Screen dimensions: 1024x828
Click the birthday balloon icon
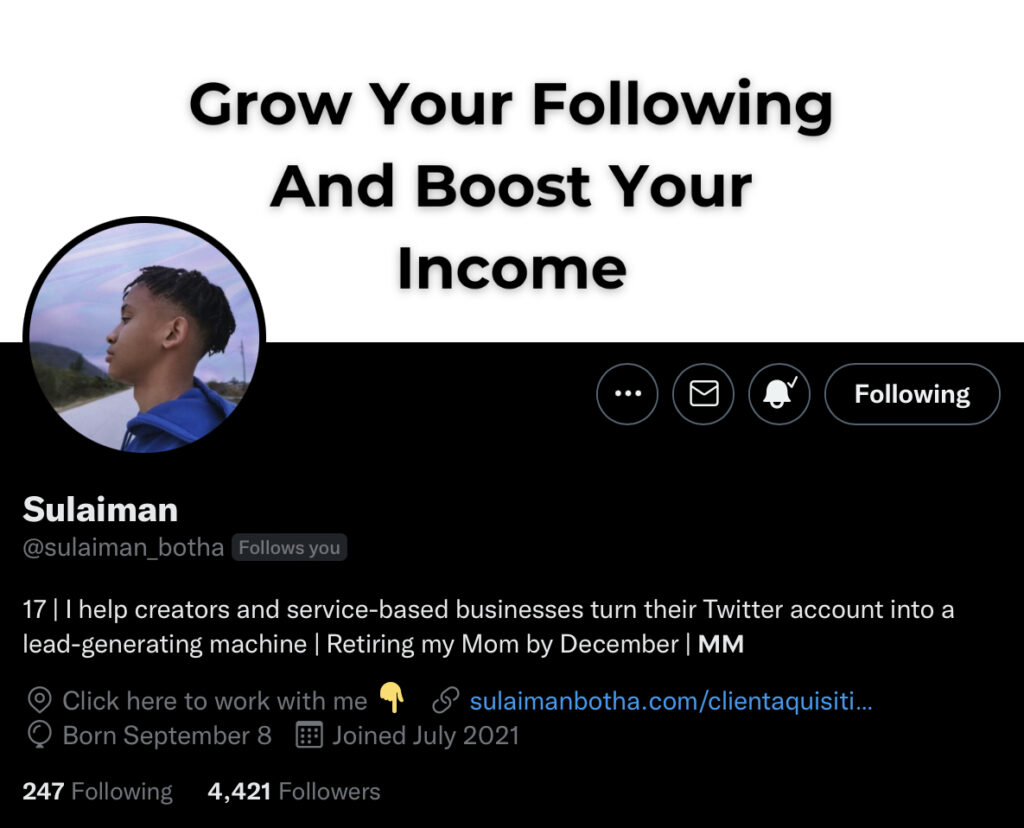pos(39,736)
